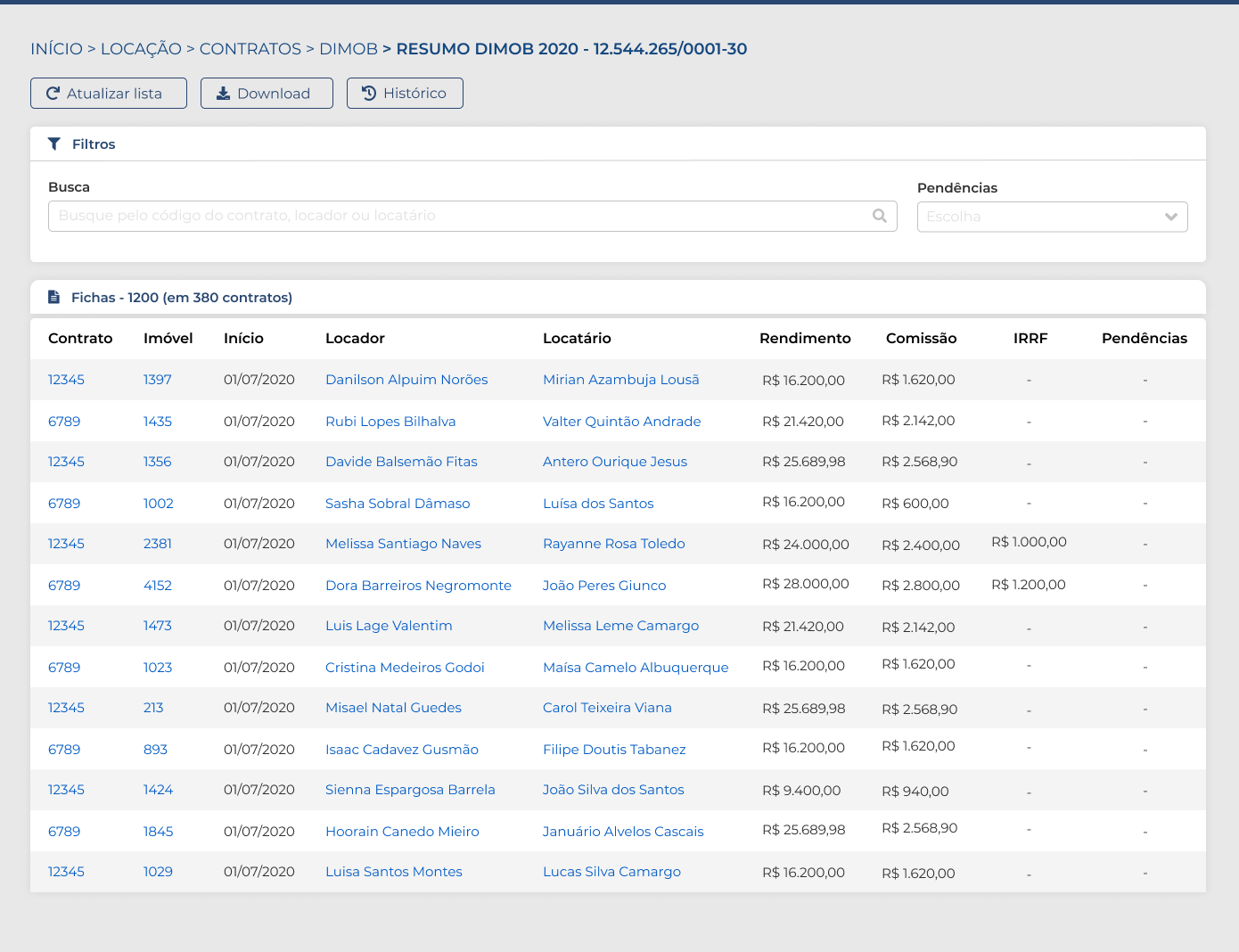The height and width of the screenshot is (952, 1239).
Task: Focus the Busca search input field
Action: 459,216
